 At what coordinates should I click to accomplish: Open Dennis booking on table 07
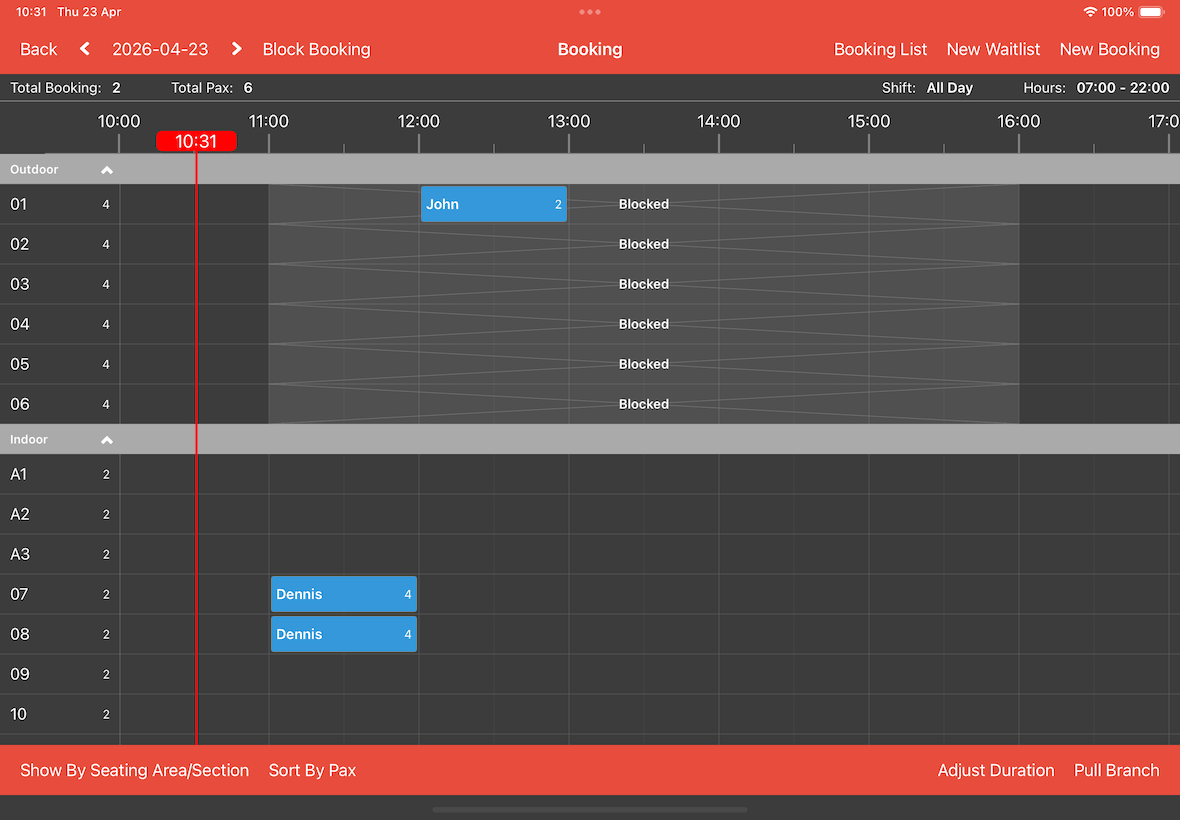(x=344, y=594)
